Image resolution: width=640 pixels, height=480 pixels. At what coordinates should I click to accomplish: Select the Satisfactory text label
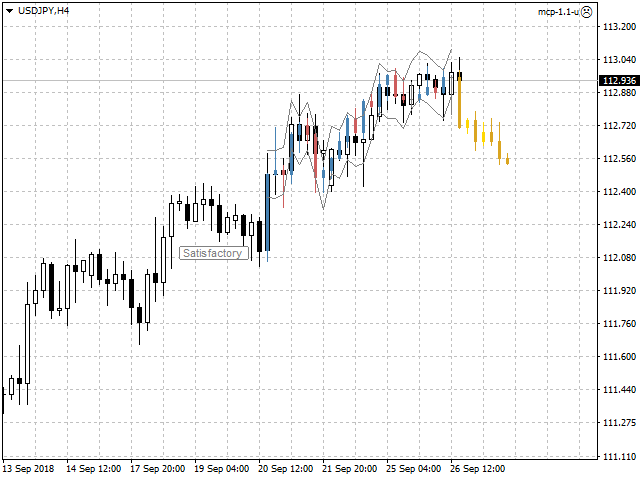click(213, 253)
